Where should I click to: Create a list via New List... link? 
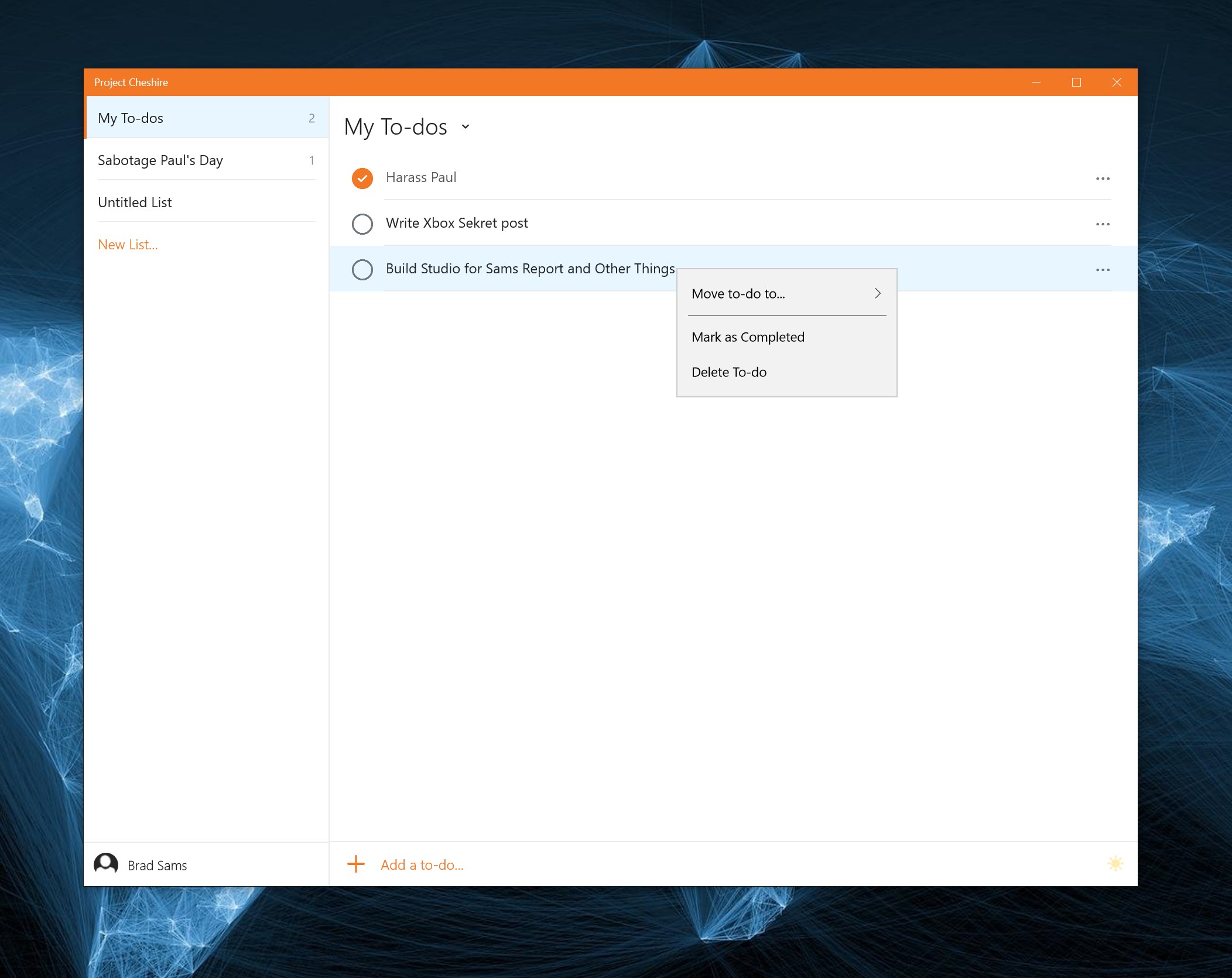pos(128,245)
